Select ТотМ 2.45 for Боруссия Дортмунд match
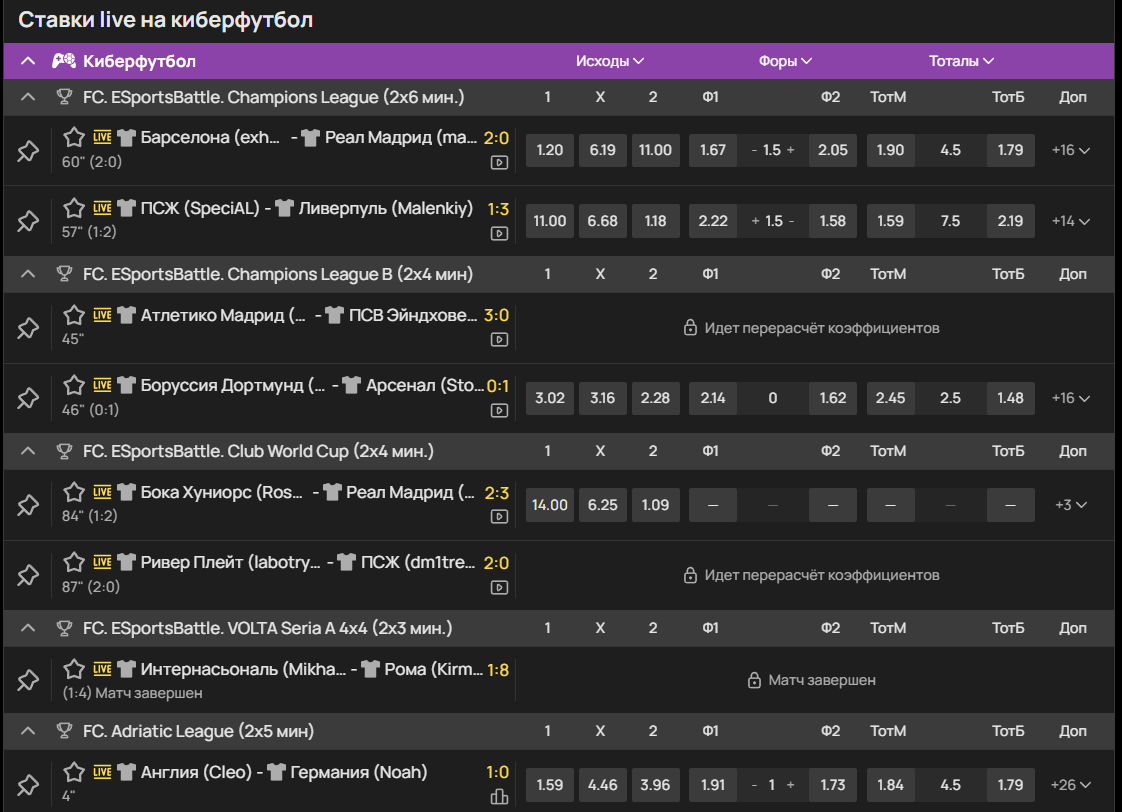Image resolution: width=1122 pixels, height=812 pixels. (890, 398)
